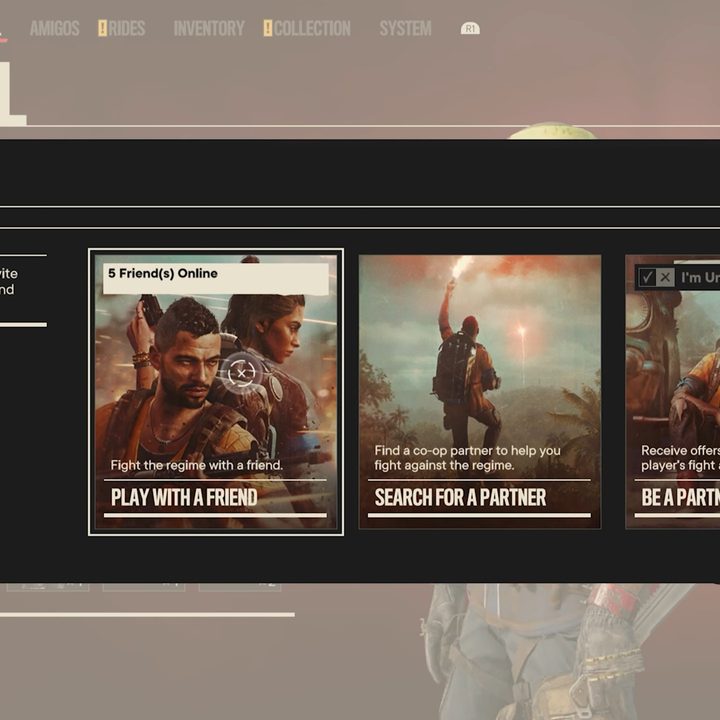Click 'Fight the regime with a friend.' text
This screenshot has height=720, width=720.
pyautogui.click(x=197, y=465)
